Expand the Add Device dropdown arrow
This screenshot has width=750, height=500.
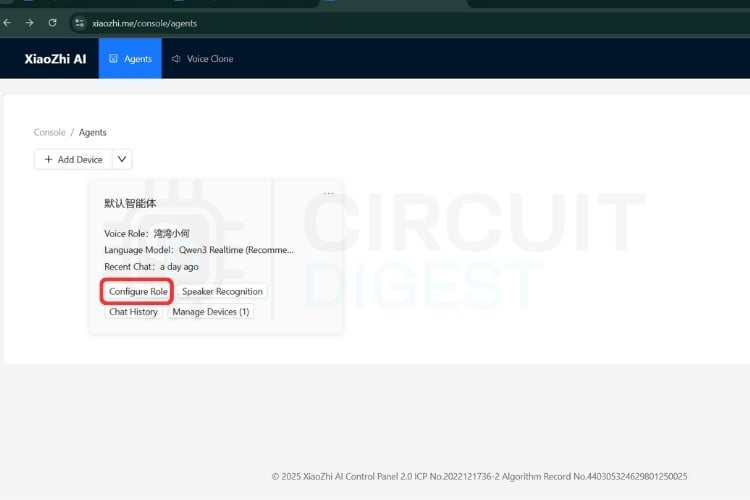click(122, 159)
